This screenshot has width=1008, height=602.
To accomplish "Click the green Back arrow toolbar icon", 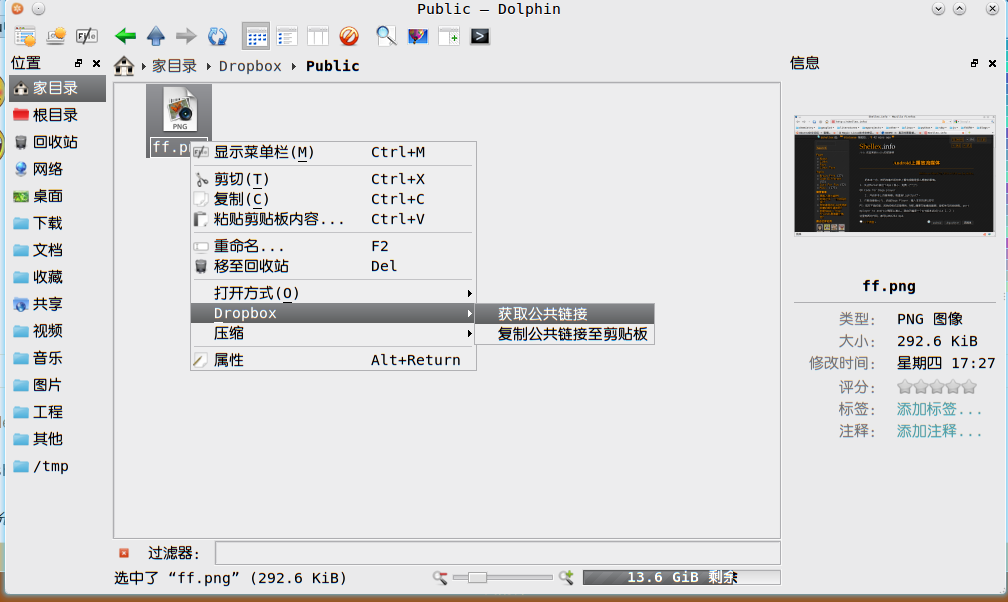I will click(125, 36).
